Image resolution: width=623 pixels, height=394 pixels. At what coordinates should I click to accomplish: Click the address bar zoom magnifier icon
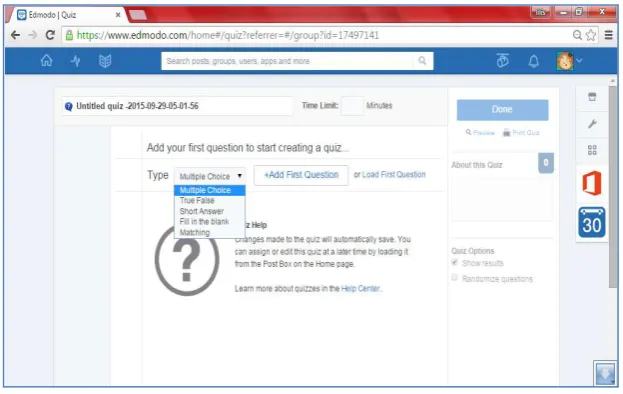577,35
